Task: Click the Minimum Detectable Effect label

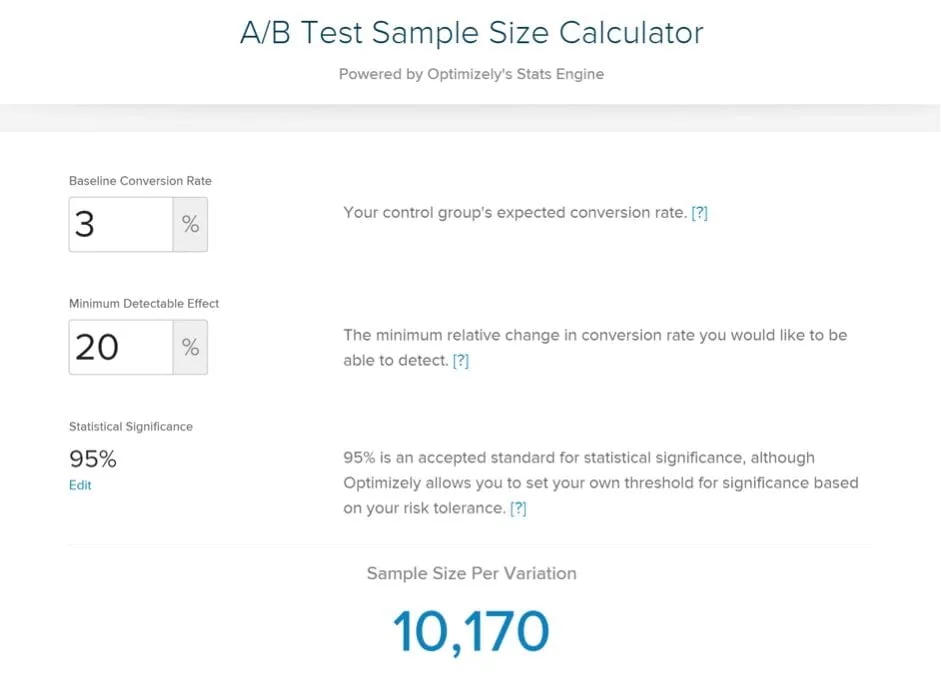Action: [x=144, y=304]
